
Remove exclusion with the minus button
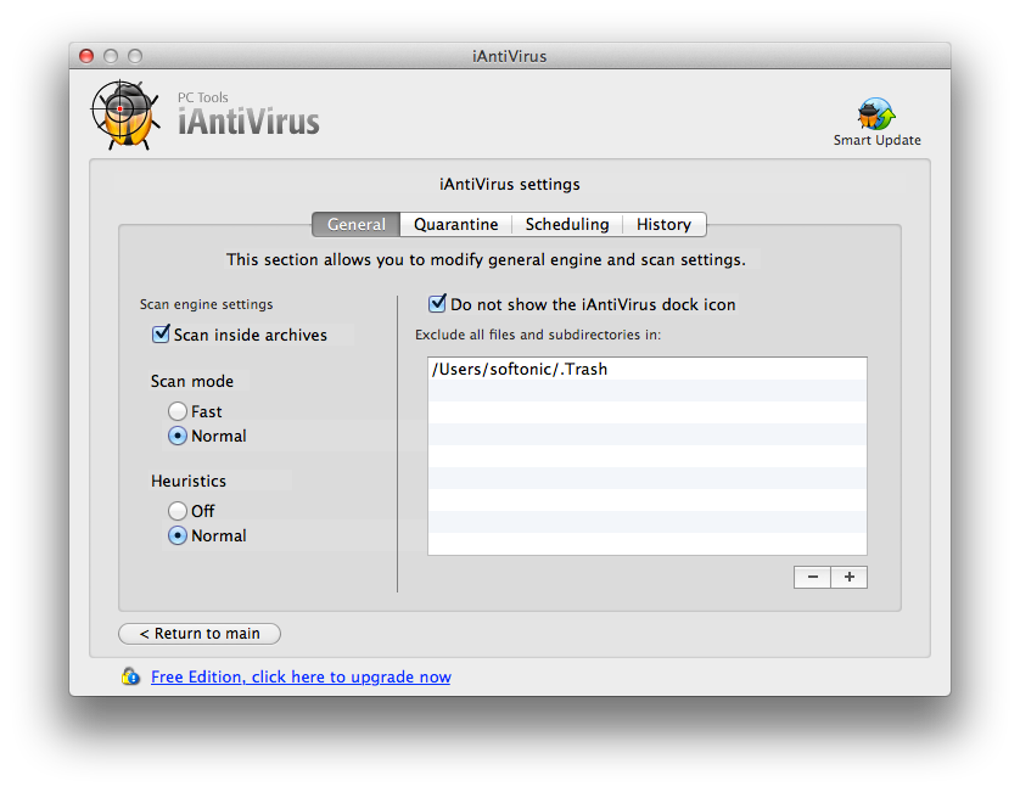pos(812,577)
